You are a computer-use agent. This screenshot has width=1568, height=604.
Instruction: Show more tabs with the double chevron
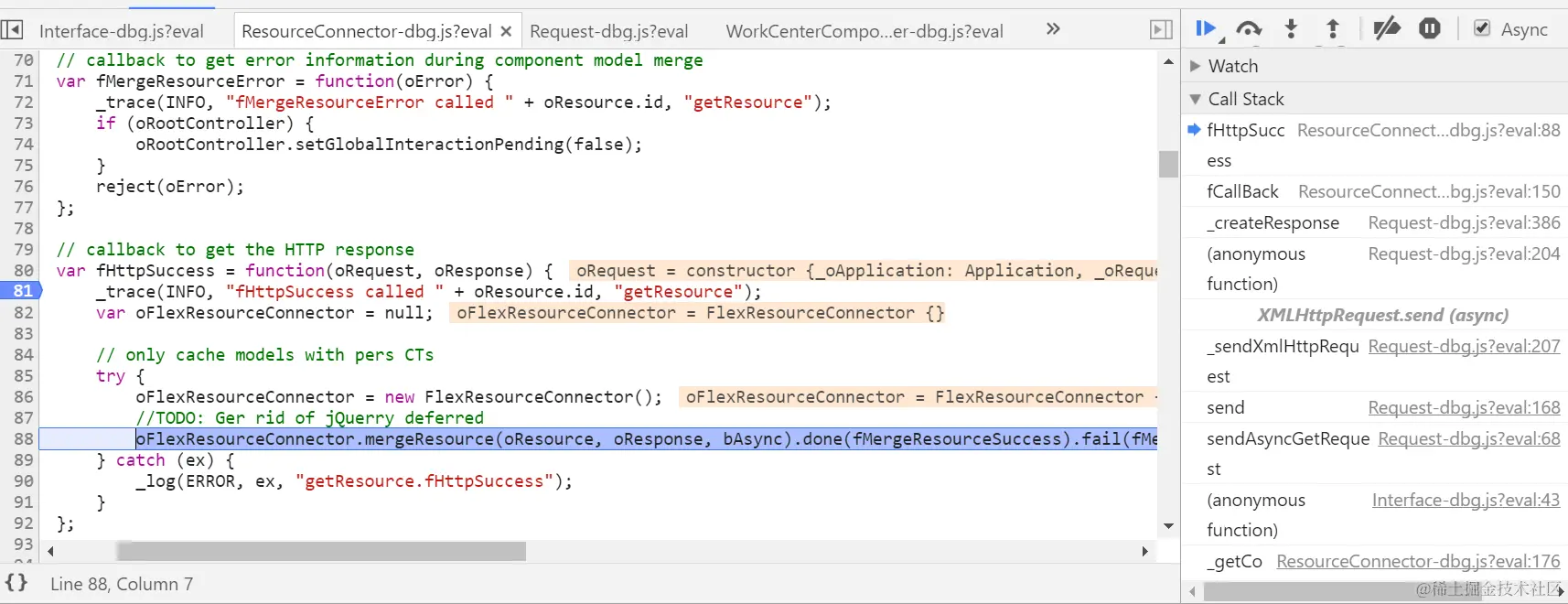coord(1053,29)
